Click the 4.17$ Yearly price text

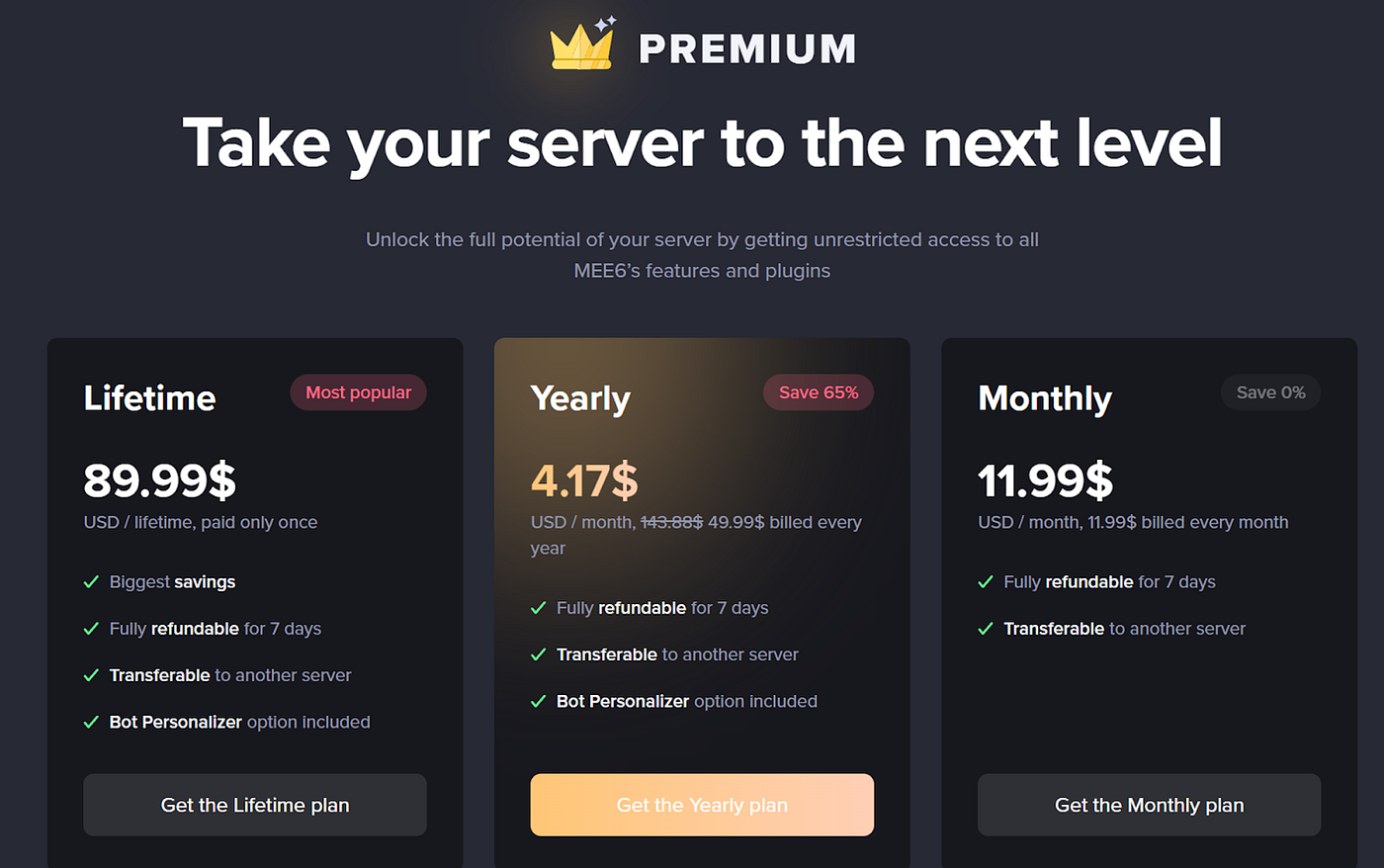coord(585,480)
